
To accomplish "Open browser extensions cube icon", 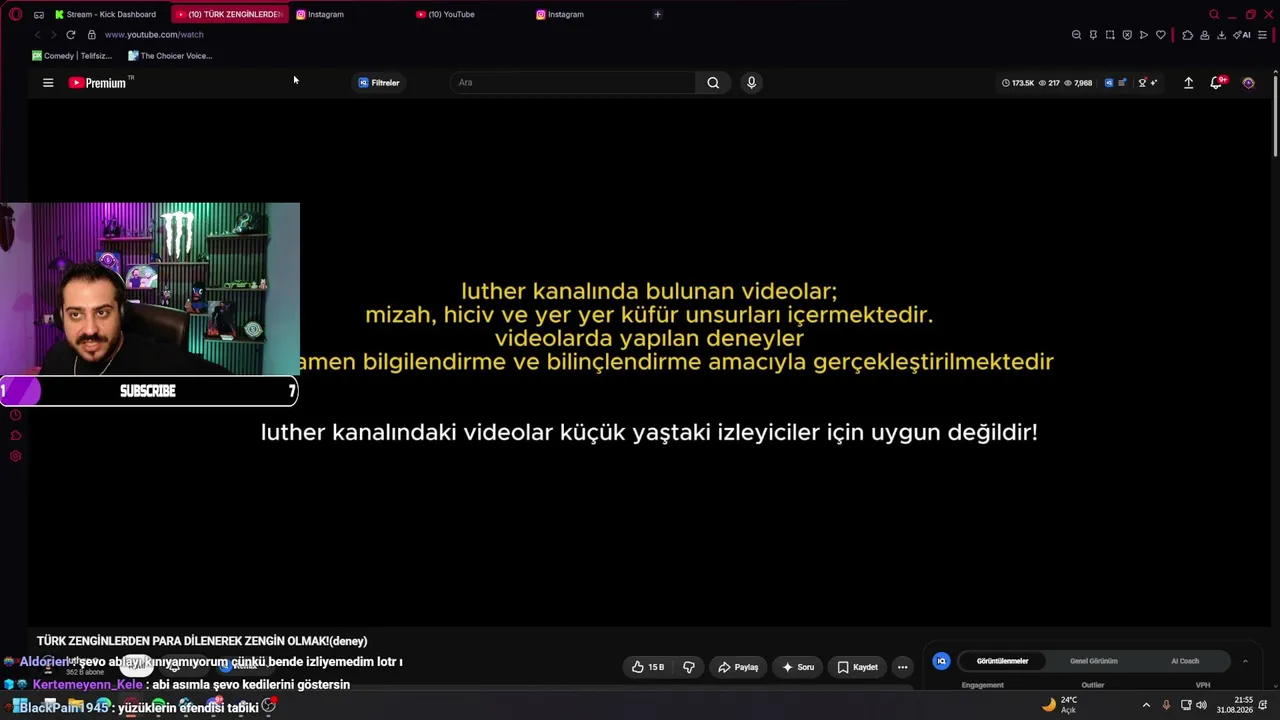I will tap(1187, 35).
